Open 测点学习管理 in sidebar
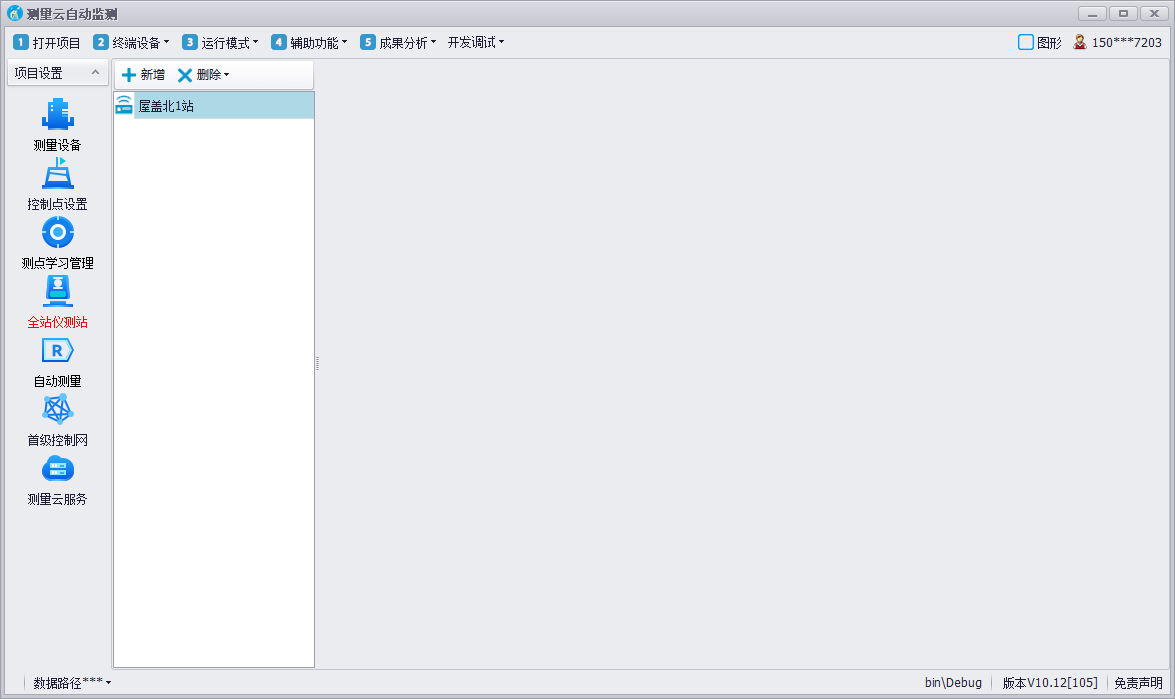The width and height of the screenshot is (1175, 699). (x=57, y=233)
